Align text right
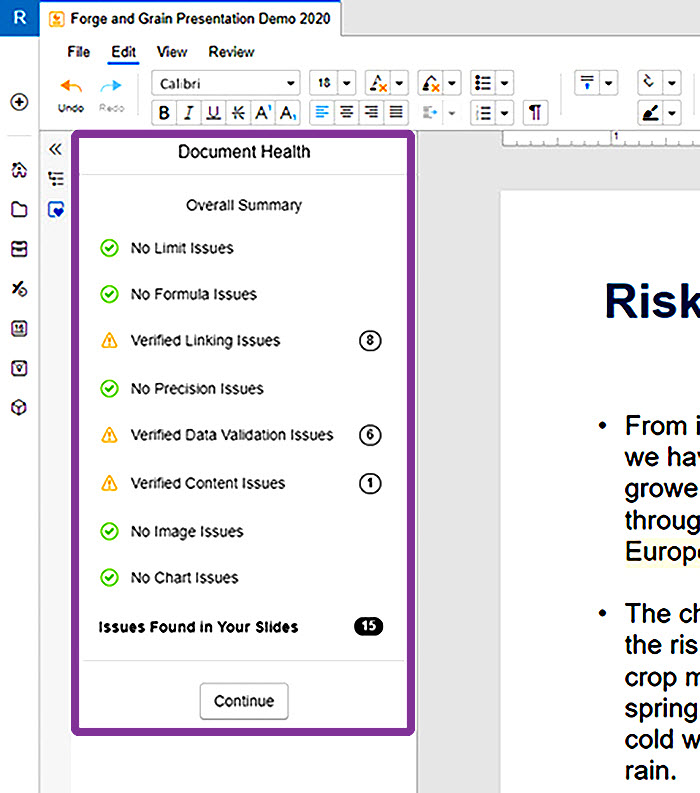 371,112
